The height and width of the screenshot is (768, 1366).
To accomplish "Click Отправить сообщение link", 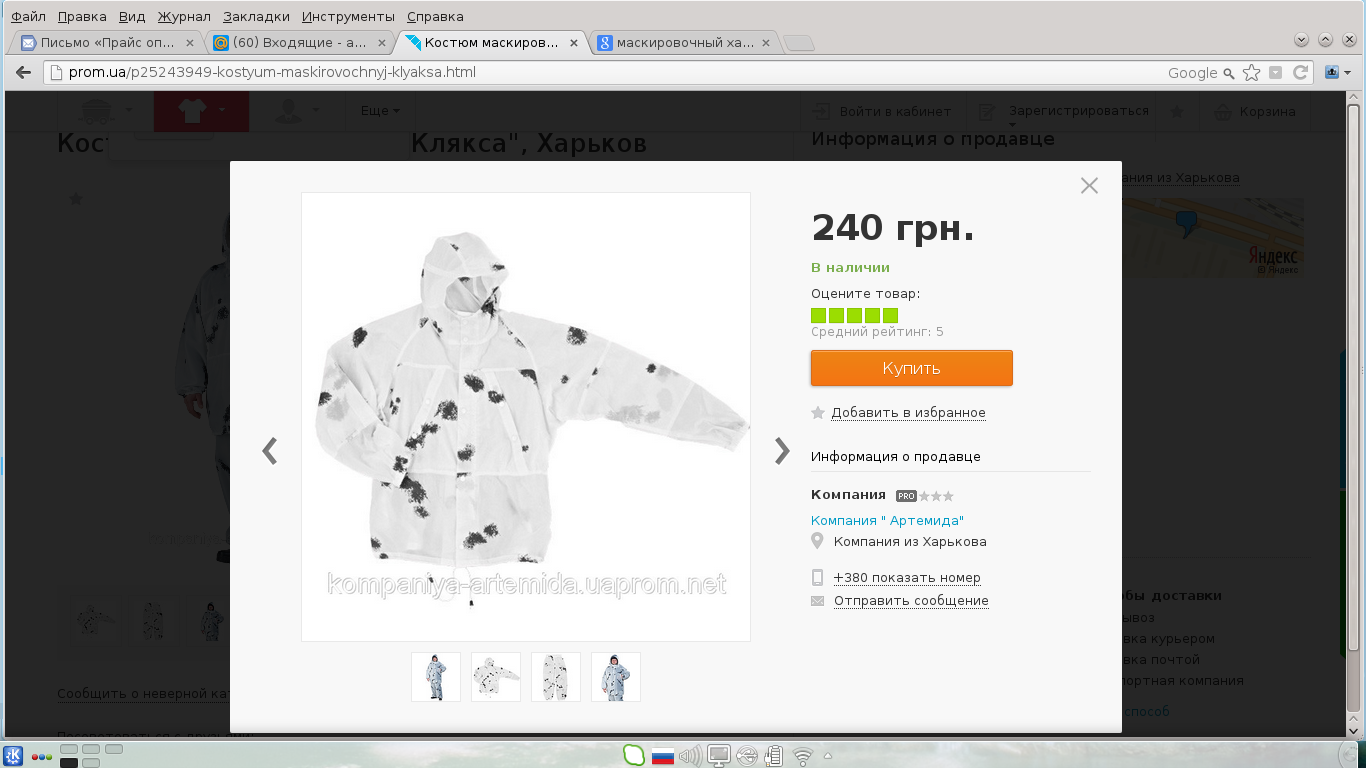I will pyautogui.click(x=911, y=600).
